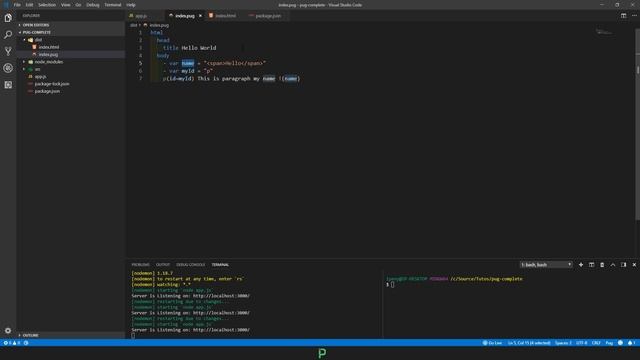
Task: Open package-lock.json in the explorer
Action: coord(52,84)
